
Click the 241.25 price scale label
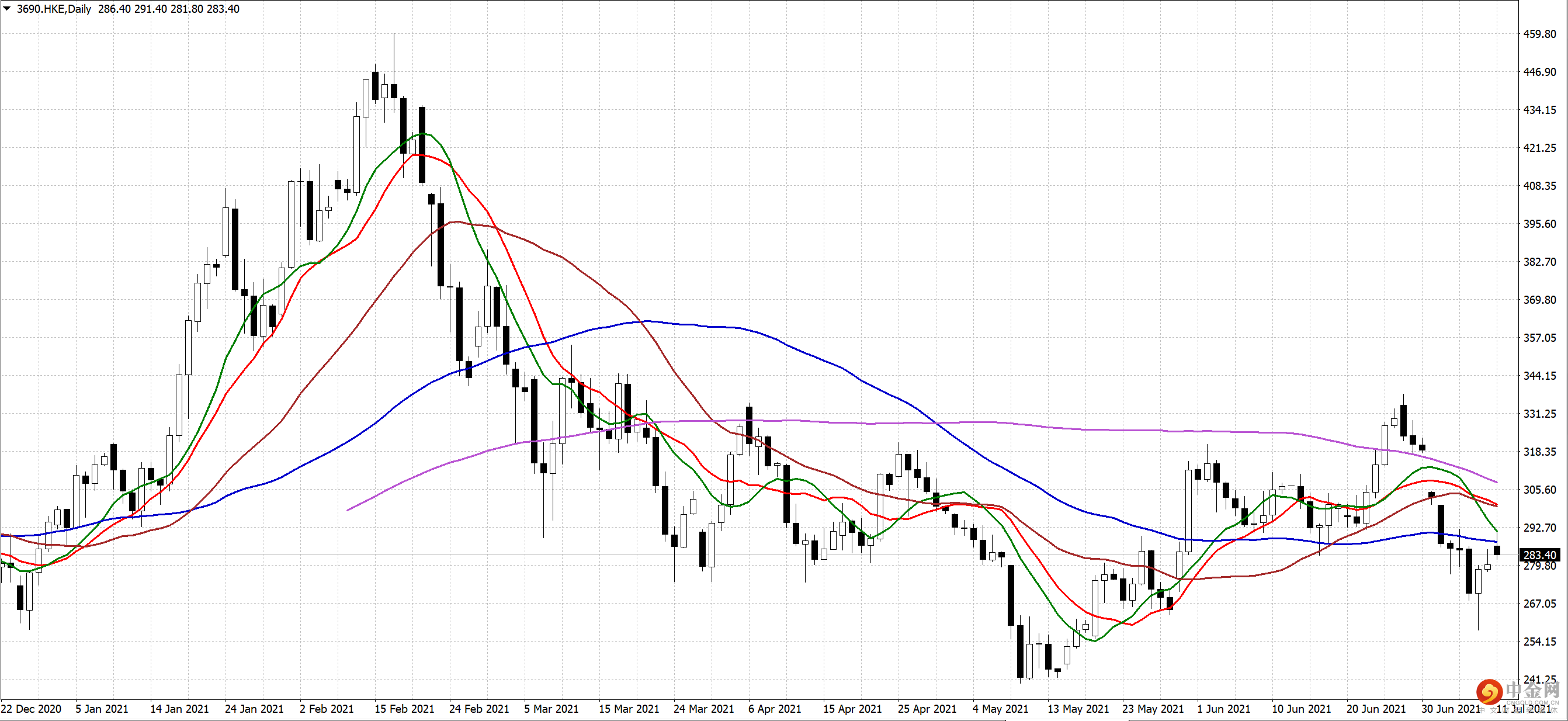click(x=1539, y=679)
